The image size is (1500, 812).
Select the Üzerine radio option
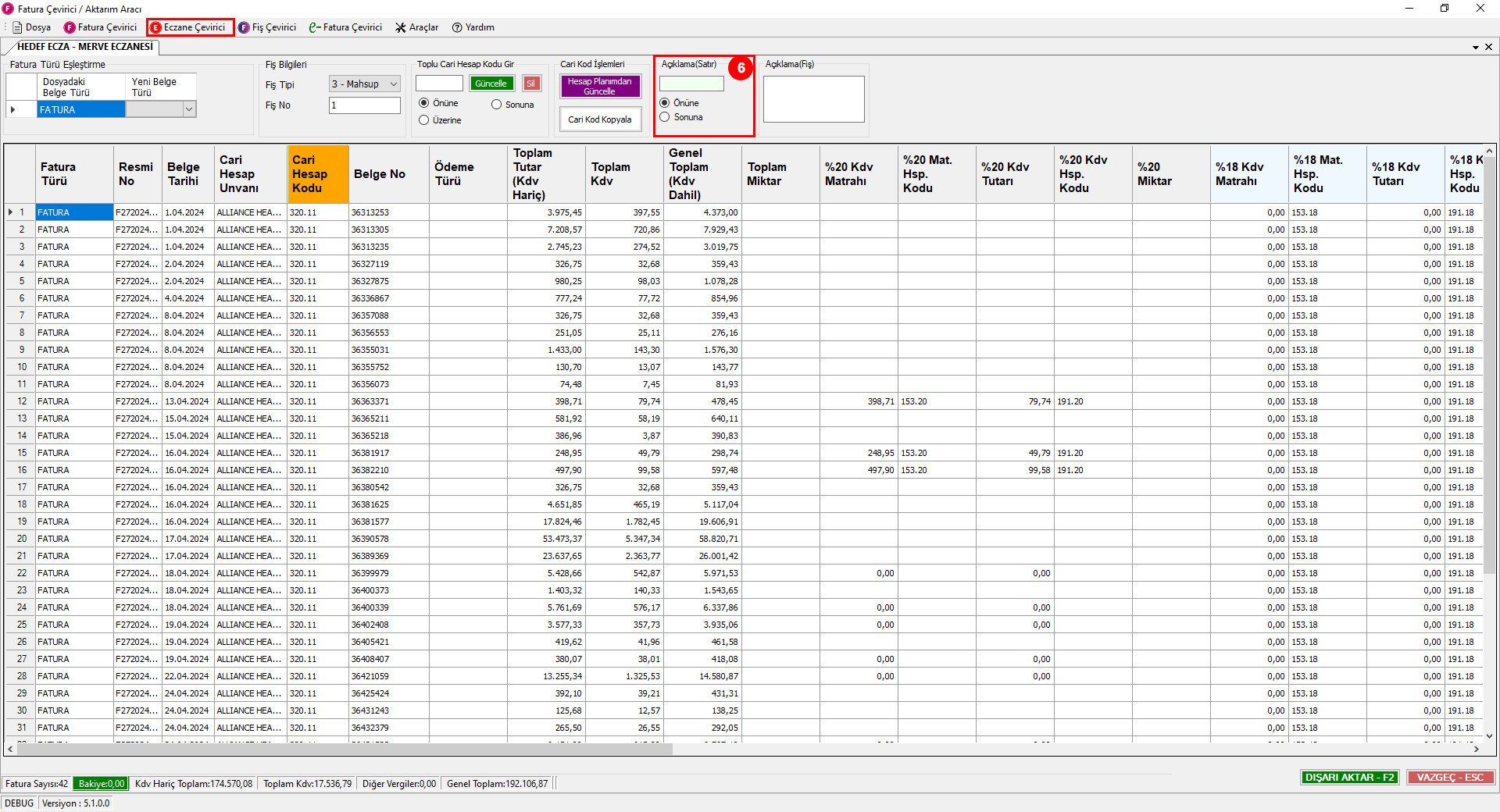441,120
